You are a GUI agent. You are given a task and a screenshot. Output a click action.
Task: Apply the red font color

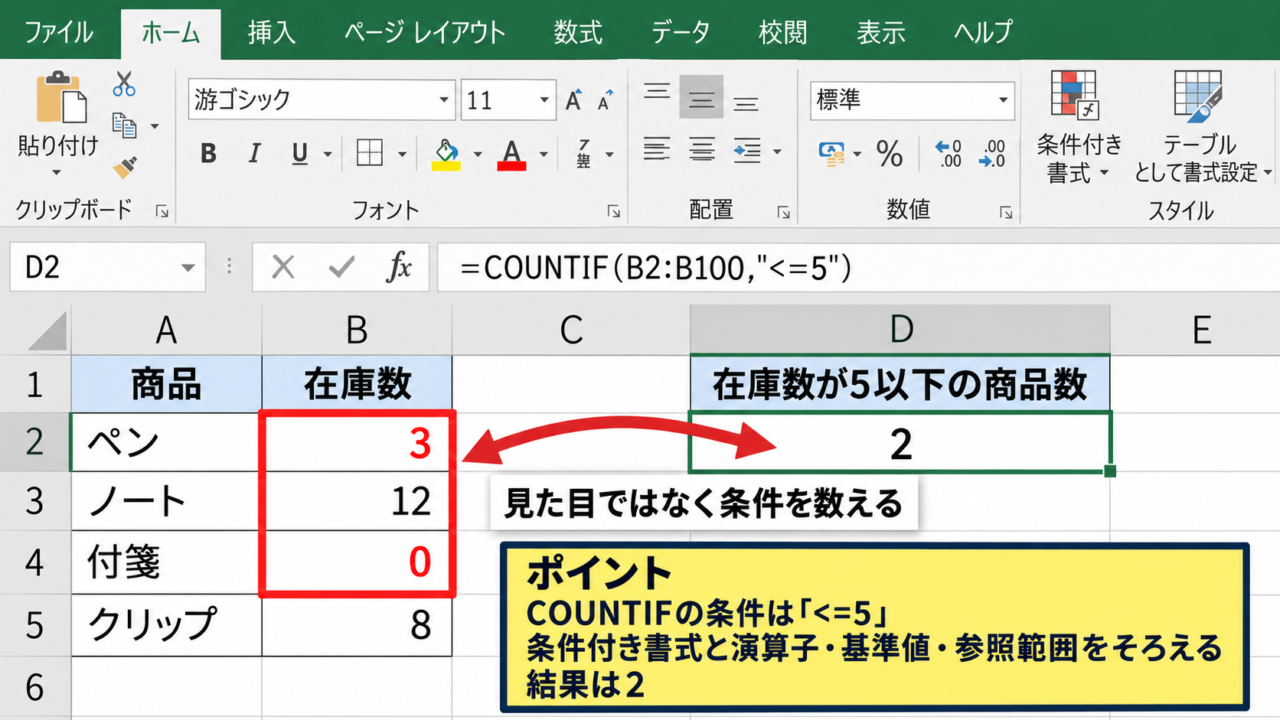512,154
